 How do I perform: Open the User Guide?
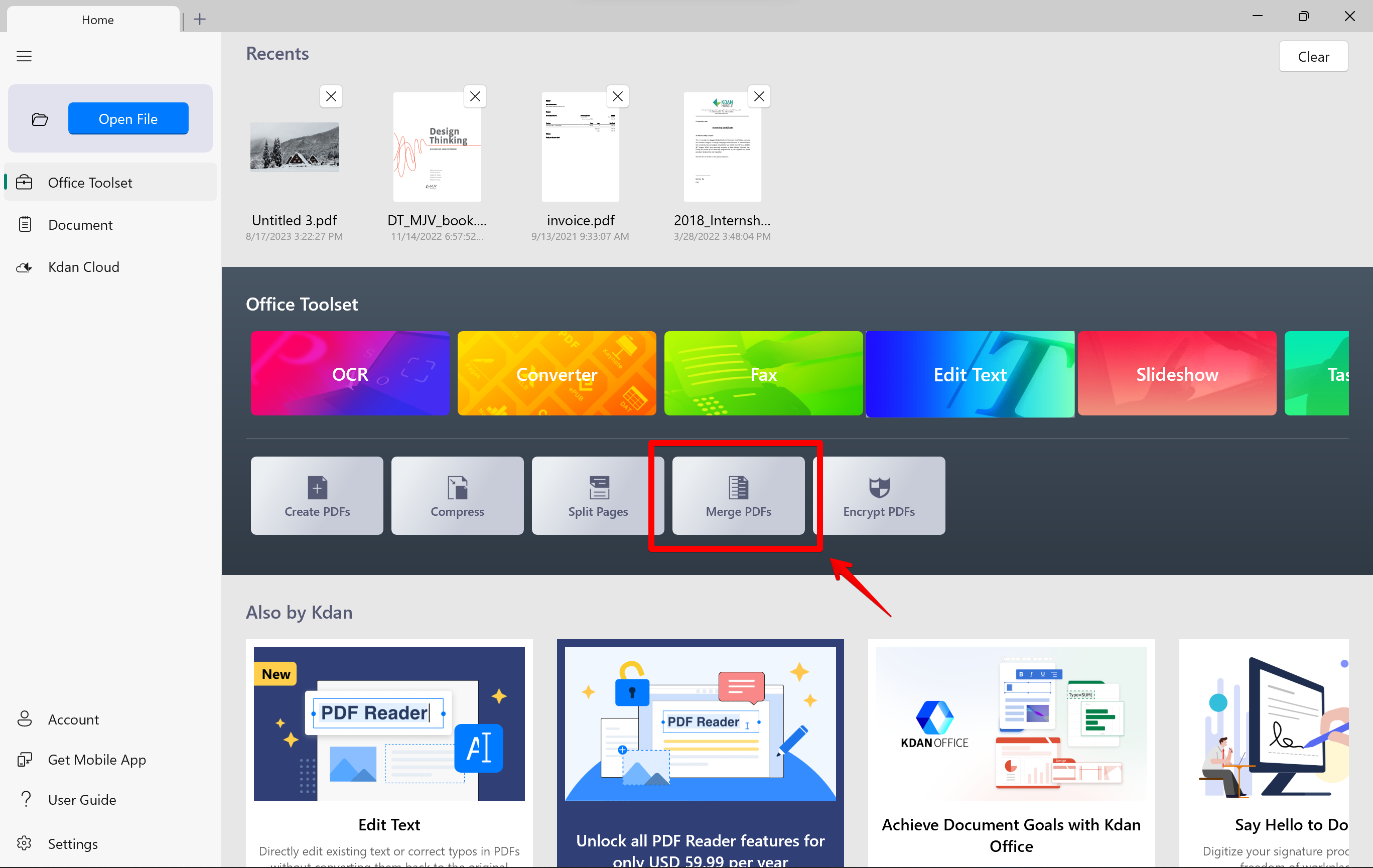110,800
